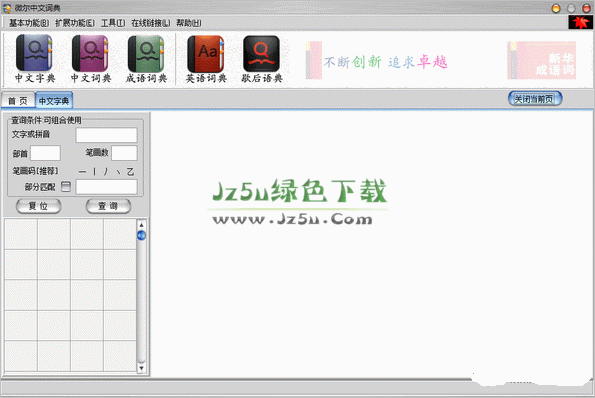The image size is (595, 398).
Task: Open the red 英语词典 icon
Action: pos(206,58)
